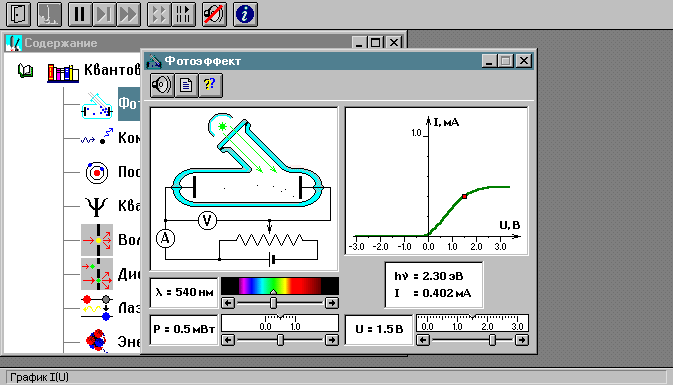Image resolution: width=673 pixels, height=385 pixels.
Task: Click the toolbar icon left of sound toggle
Action: point(183,14)
